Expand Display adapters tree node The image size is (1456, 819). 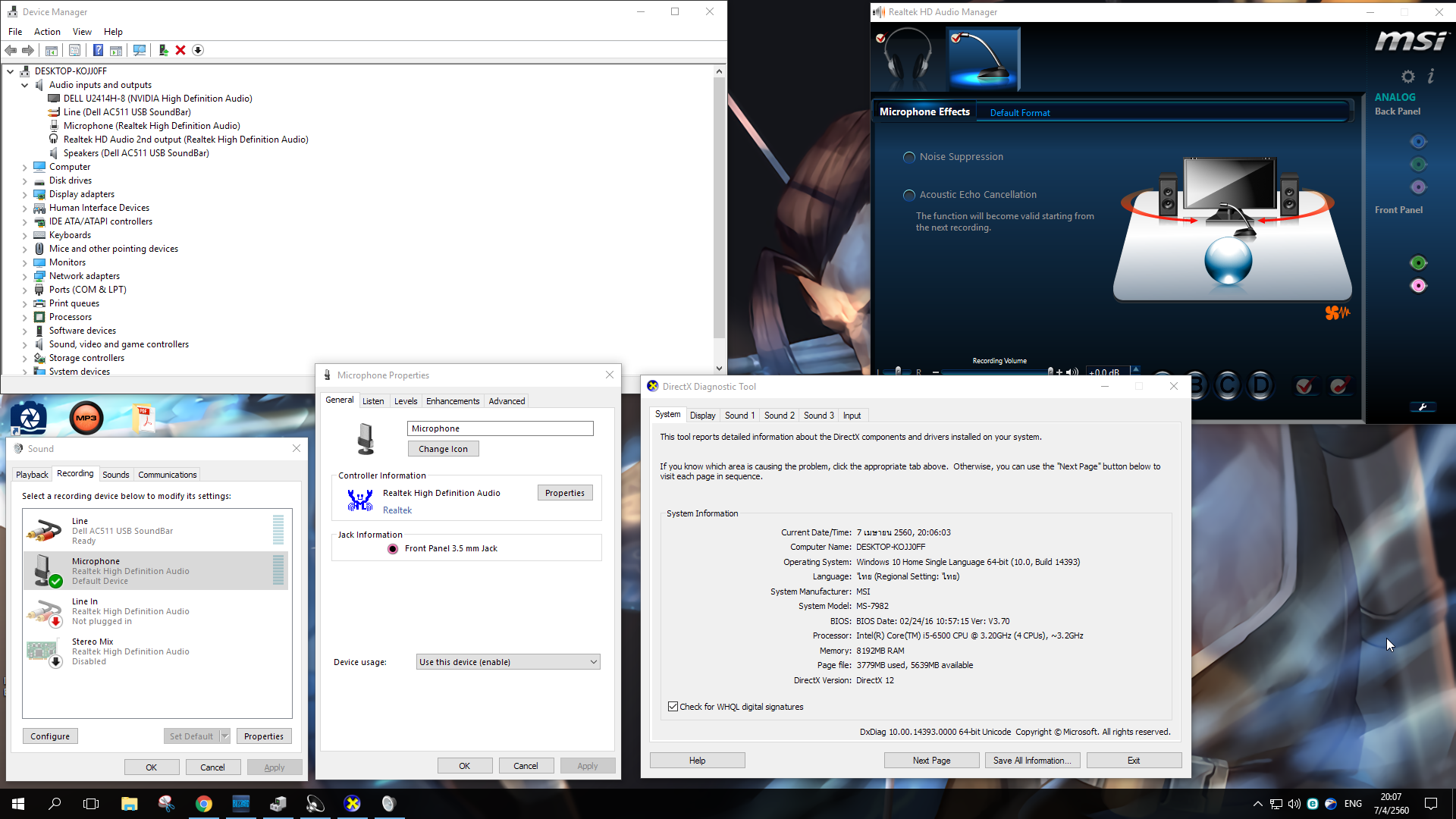[x=24, y=195]
